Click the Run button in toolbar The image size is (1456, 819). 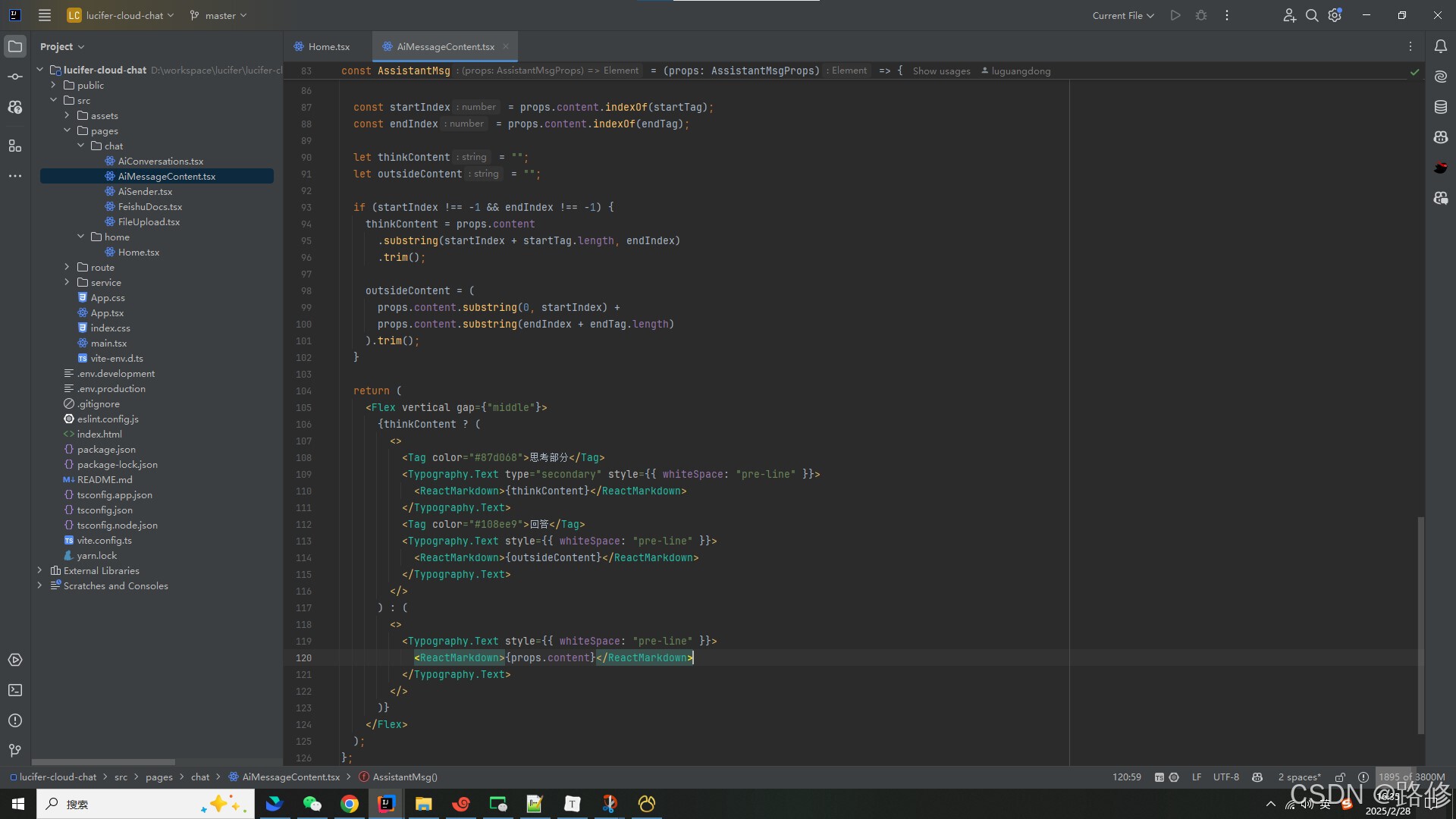coord(1175,15)
